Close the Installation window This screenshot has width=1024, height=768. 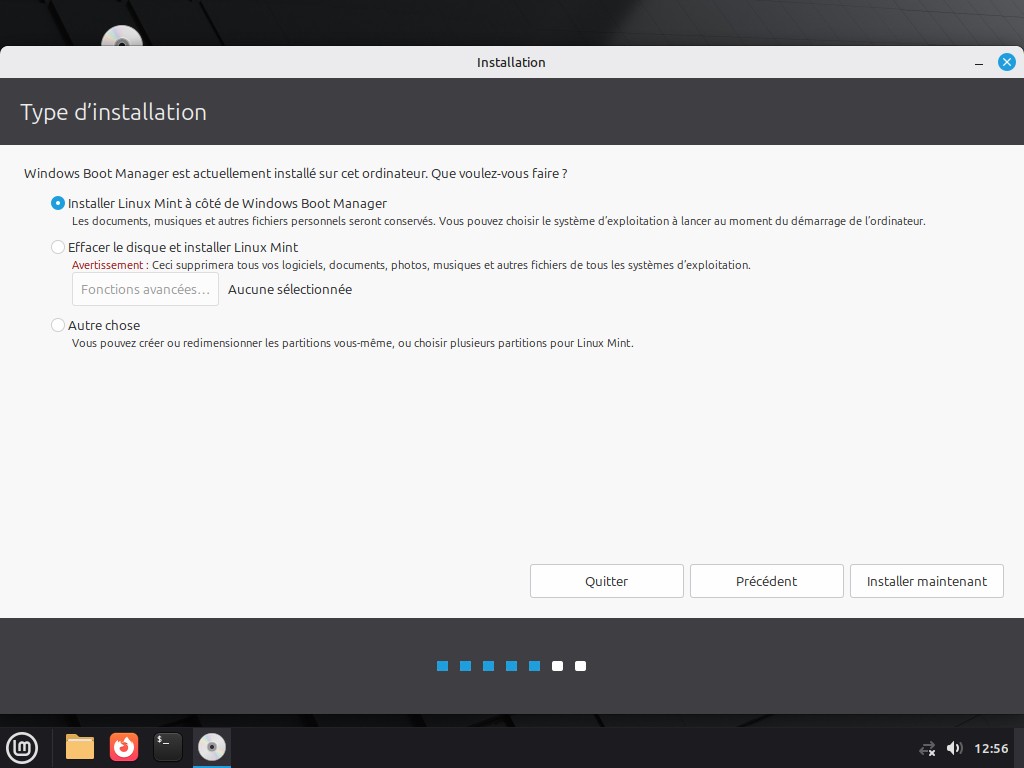[1006, 62]
